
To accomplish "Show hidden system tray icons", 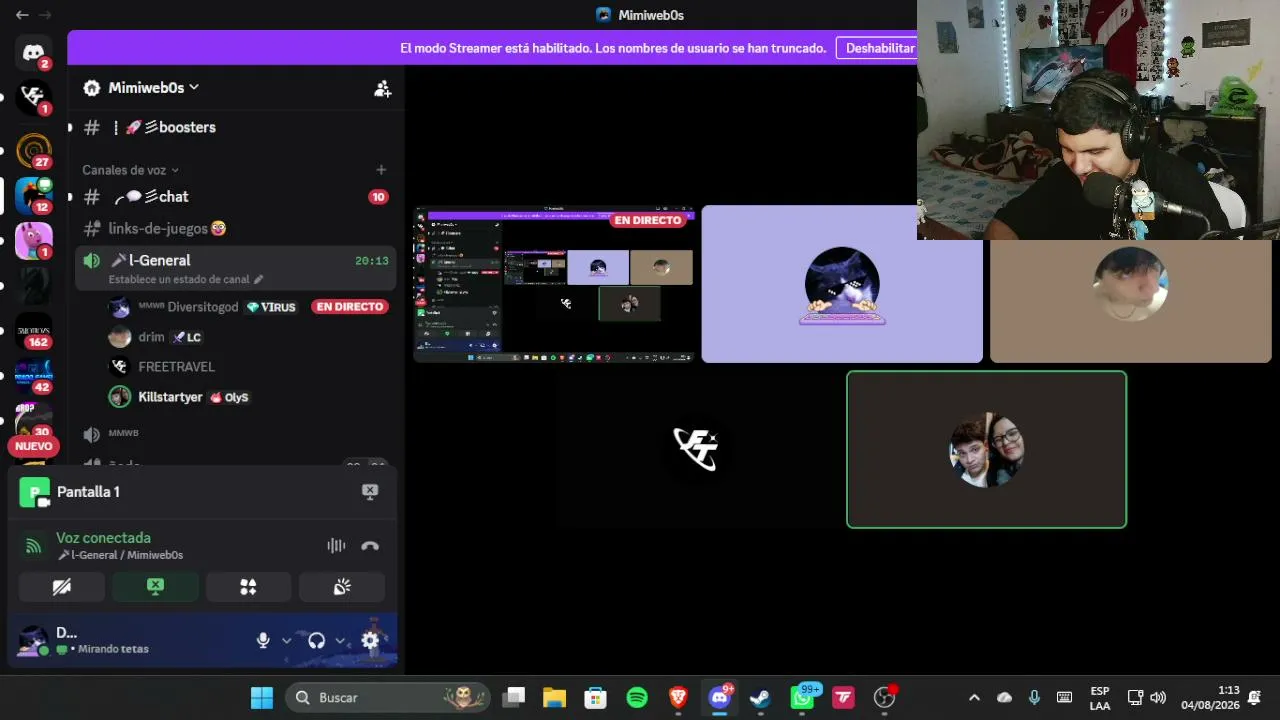I will coord(974,697).
